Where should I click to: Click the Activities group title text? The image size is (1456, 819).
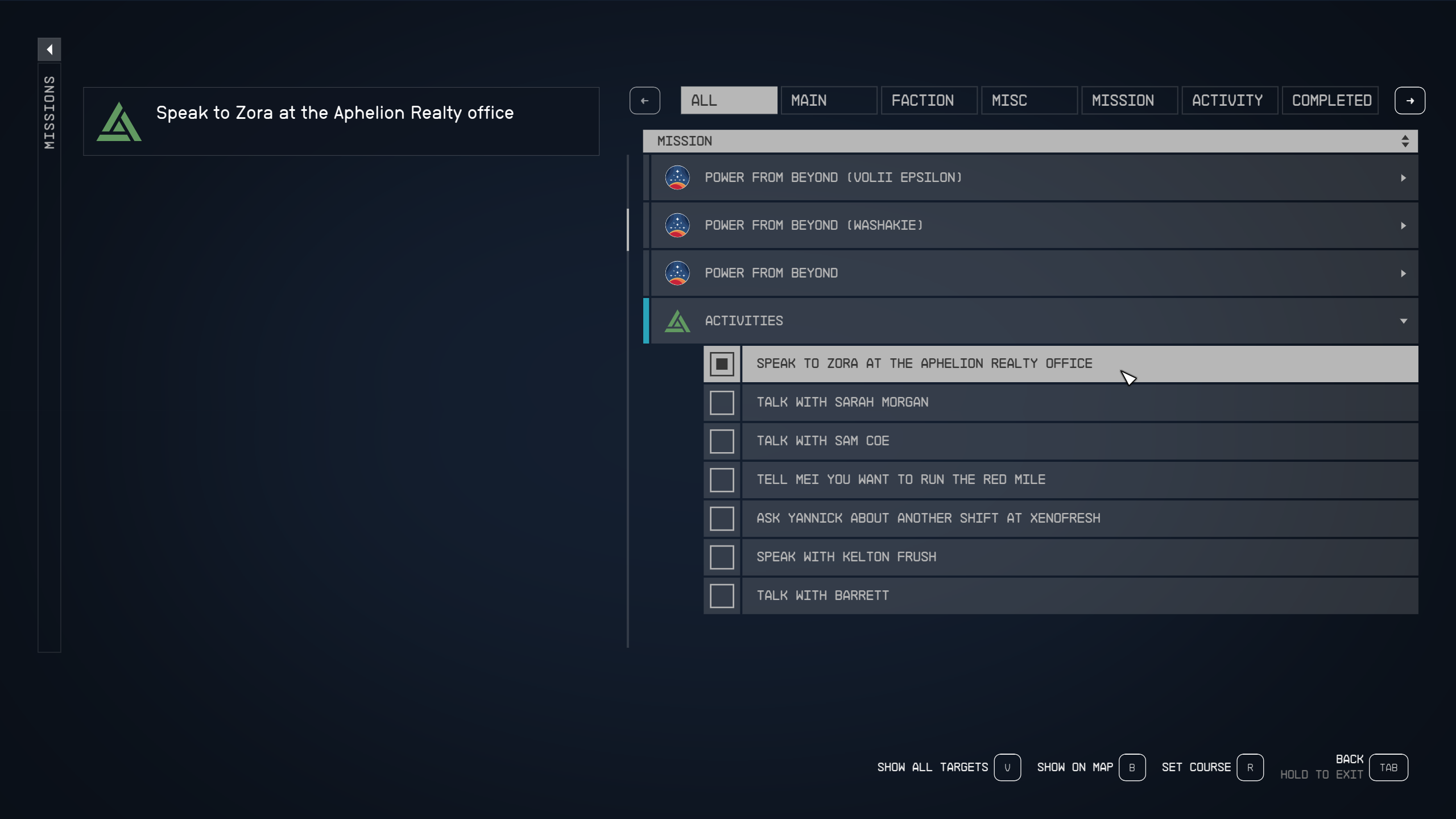pyautogui.click(x=744, y=321)
